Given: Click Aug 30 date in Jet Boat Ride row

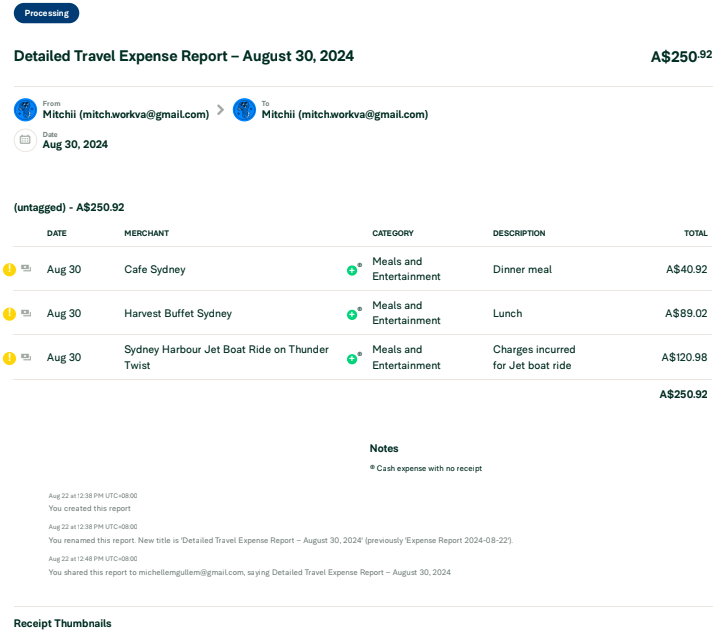Looking at the screenshot, I should 64,358.
